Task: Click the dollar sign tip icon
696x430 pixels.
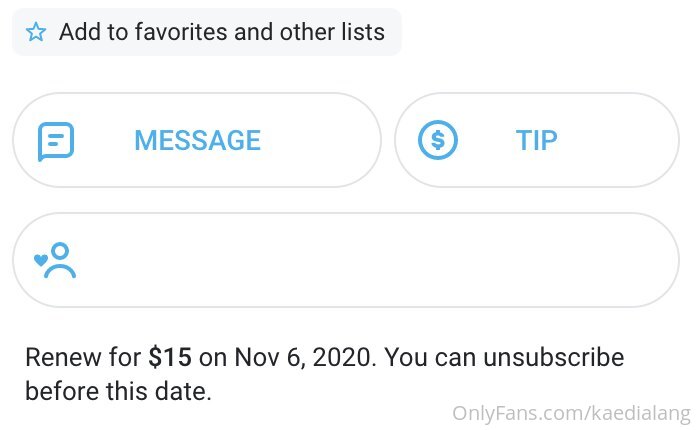Action: [x=438, y=140]
